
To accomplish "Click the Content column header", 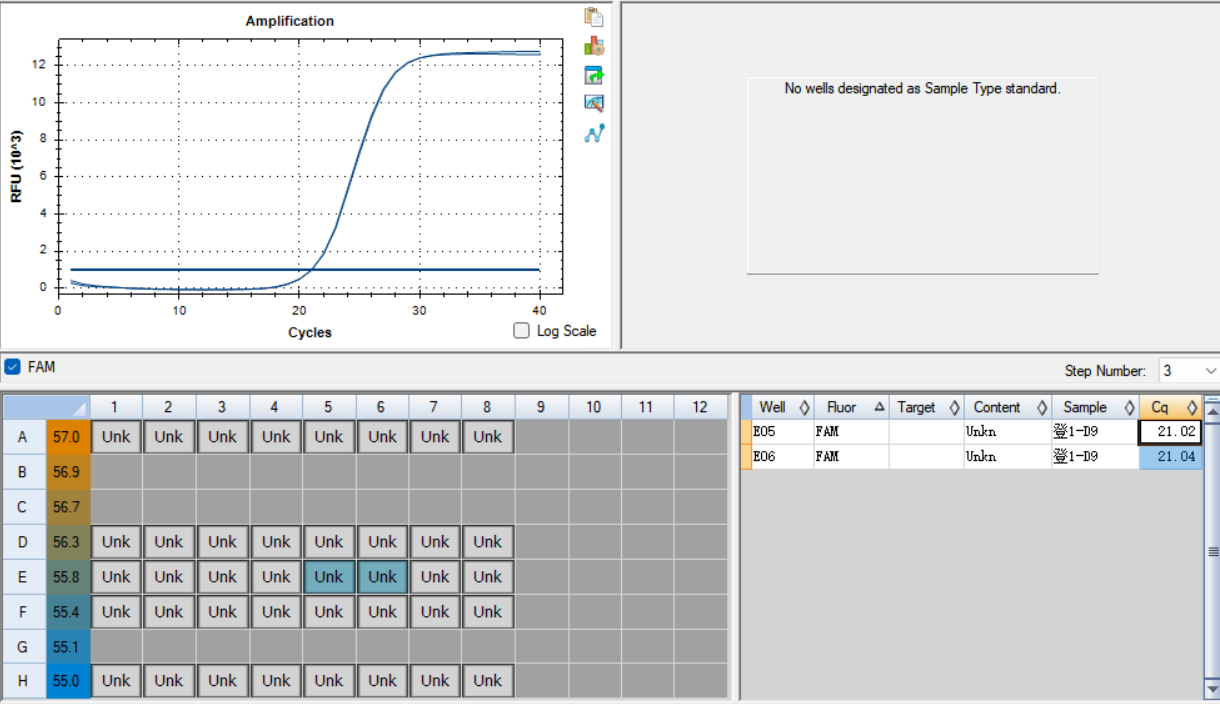I will 1008,407.
